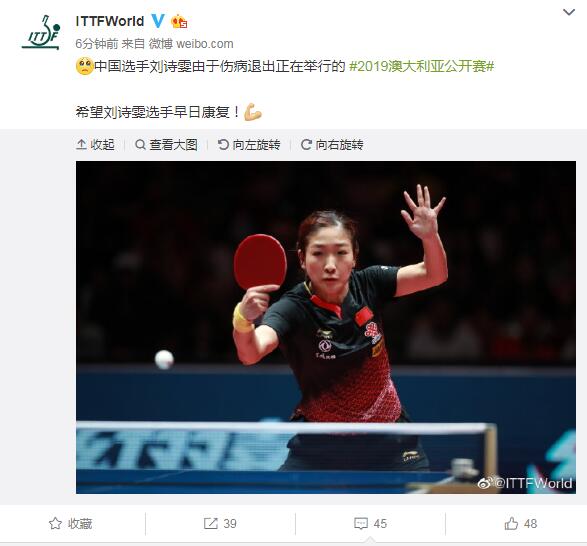Open the #2019澳大利亚公开赛# hashtag topic
Screen dimensions: 587x546
click(x=422, y=66)
